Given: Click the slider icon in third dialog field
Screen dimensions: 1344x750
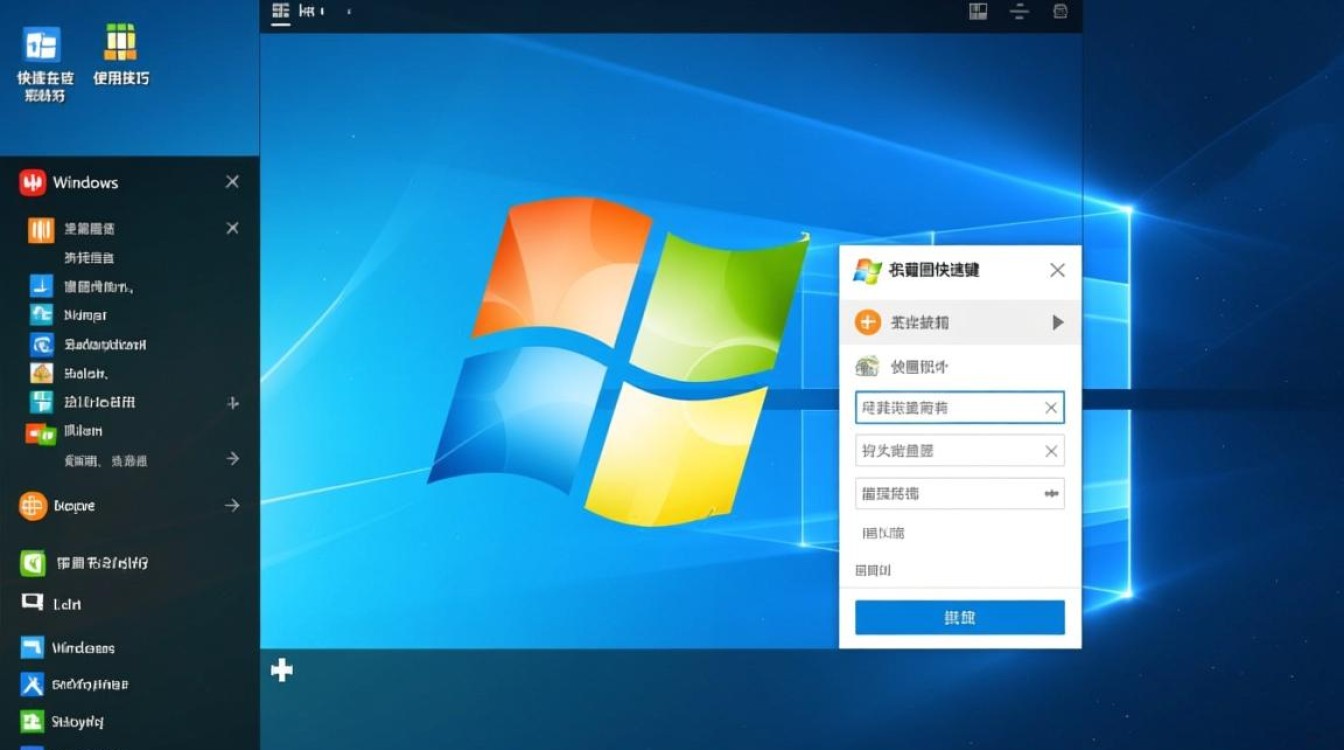Looking at the screenshot, I should (1051, 493).
